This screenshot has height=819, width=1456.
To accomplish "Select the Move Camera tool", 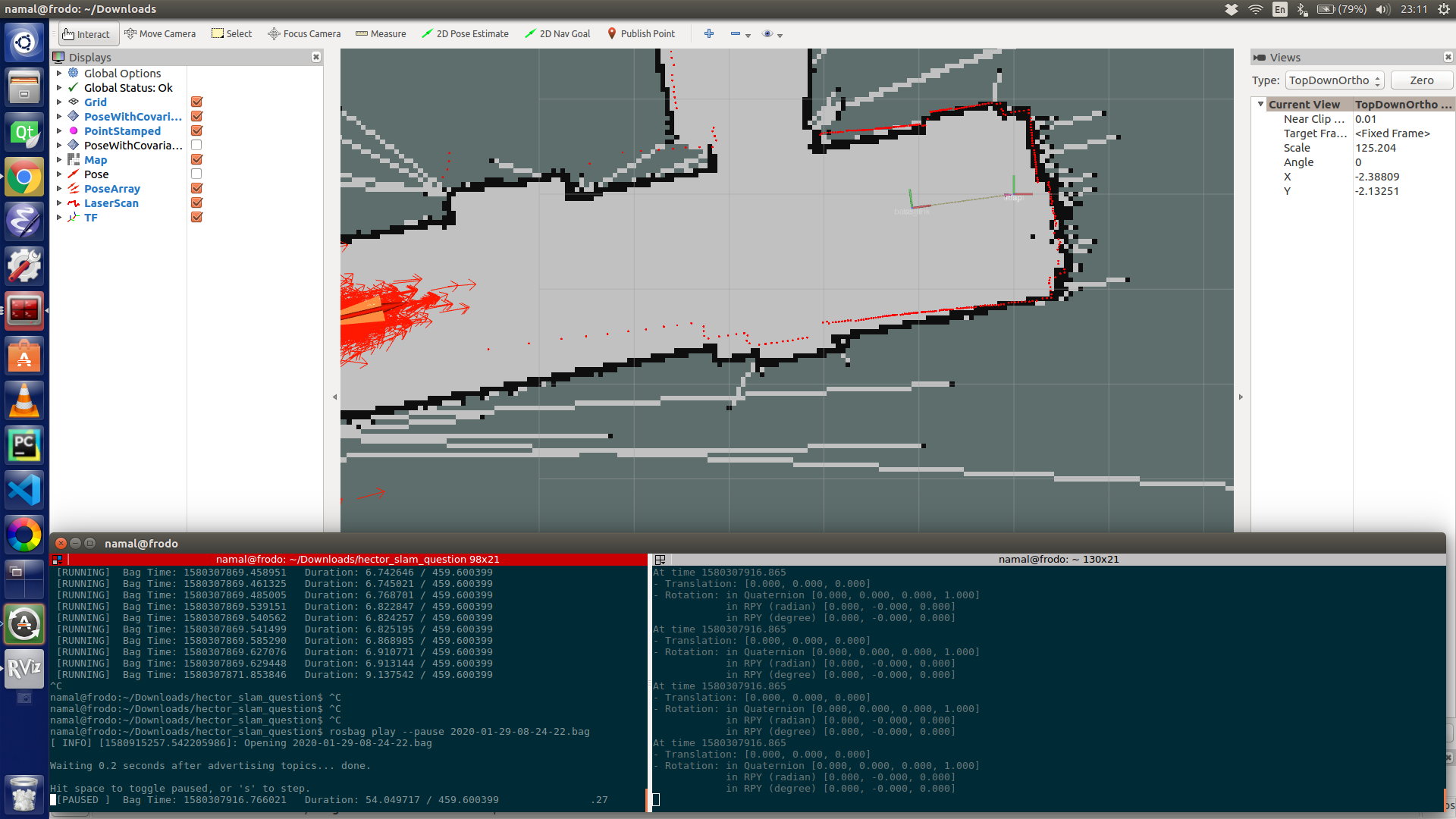I will pos(160,34).
